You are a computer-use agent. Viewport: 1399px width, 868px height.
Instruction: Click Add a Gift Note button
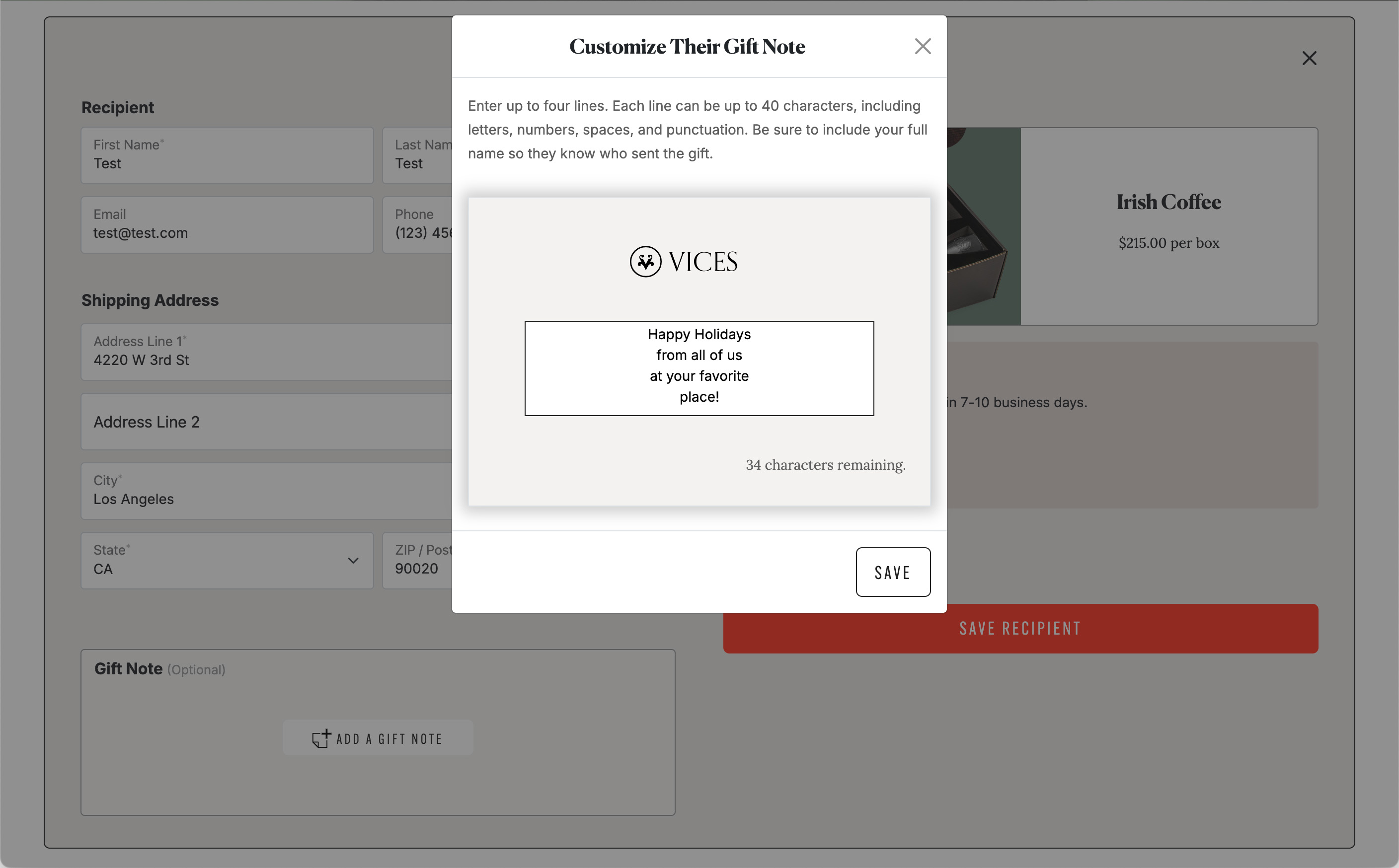(x=378, y=738)
